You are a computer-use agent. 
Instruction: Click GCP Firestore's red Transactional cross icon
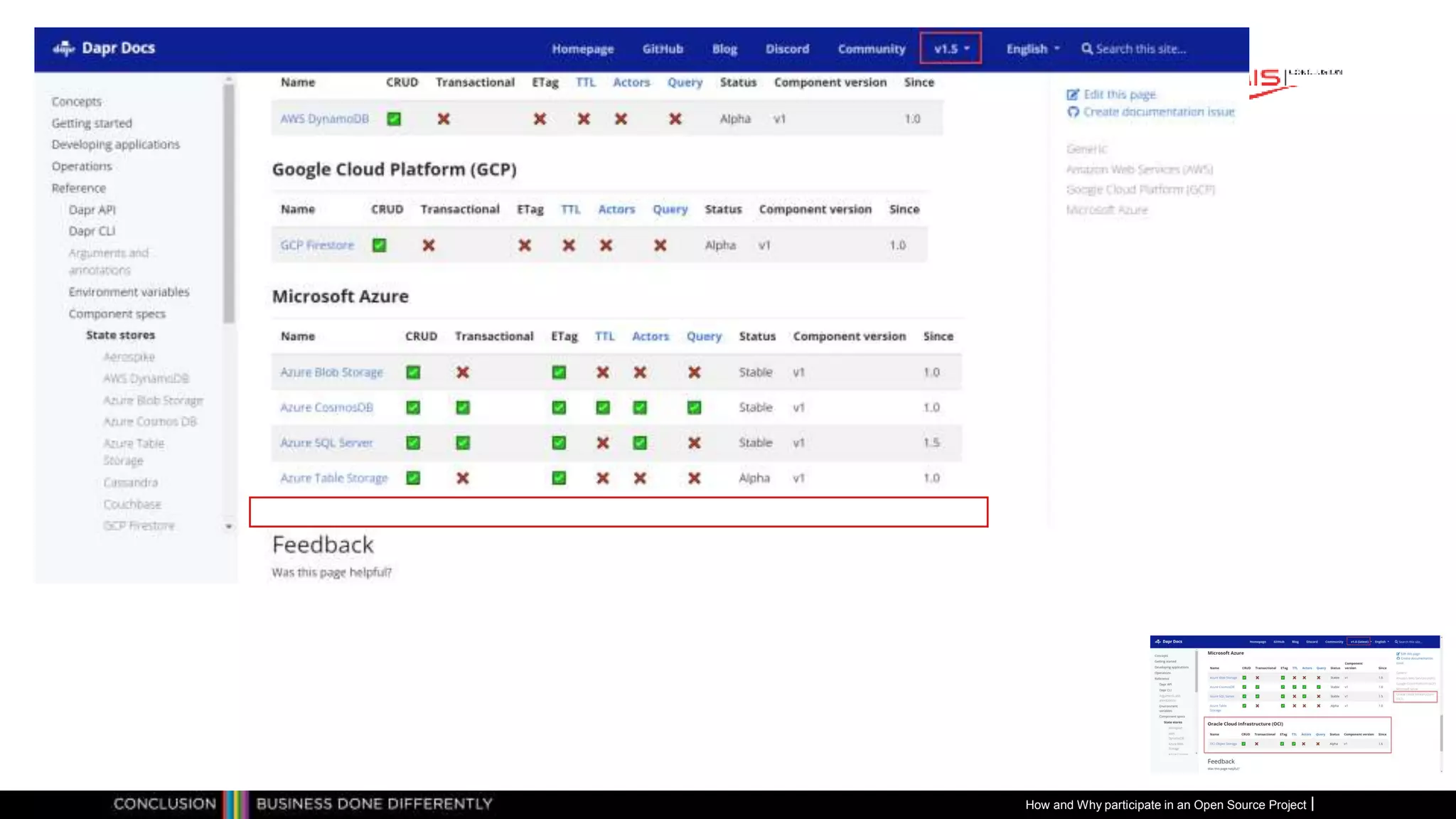click(429, 245)
